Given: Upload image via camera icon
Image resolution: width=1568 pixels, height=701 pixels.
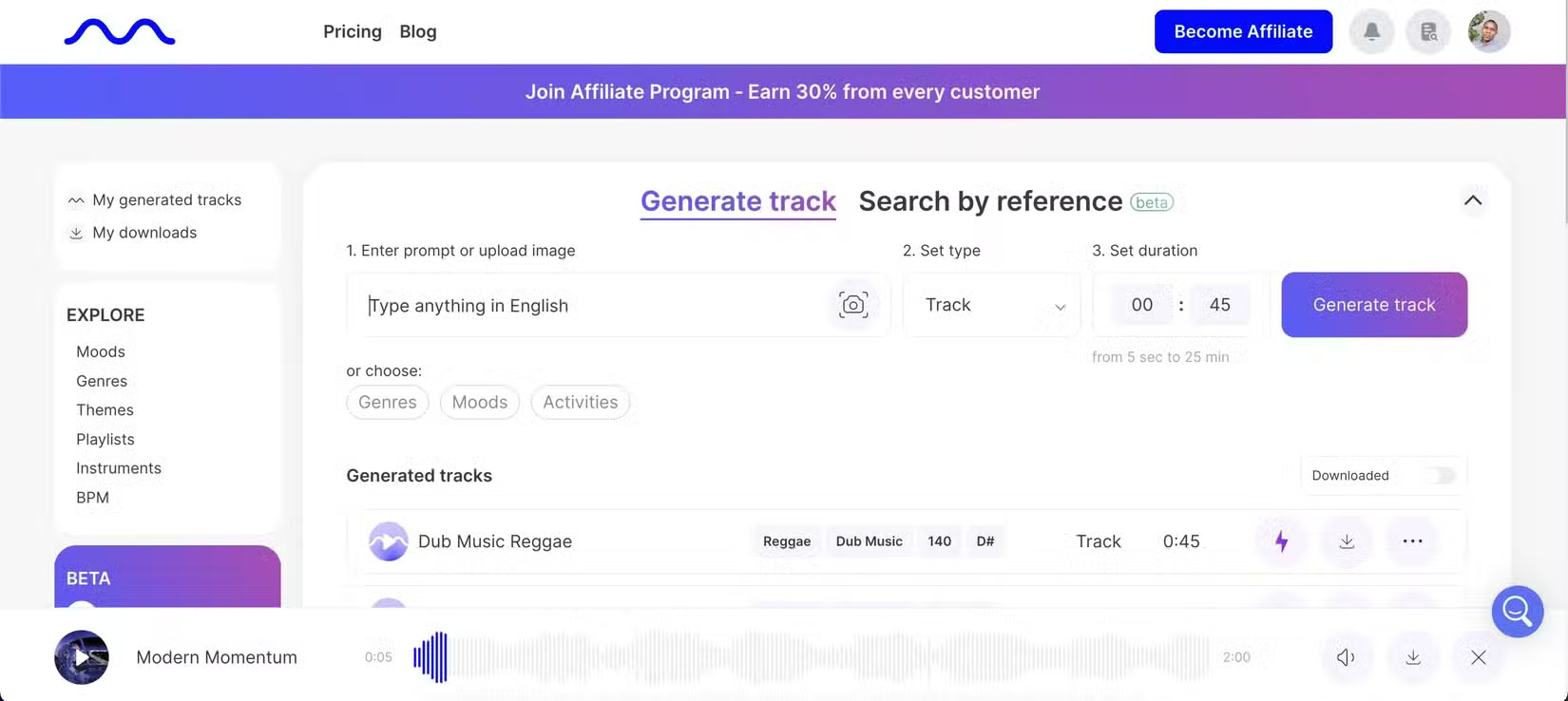Looking at the screenshot, I should [x=852, y=305].
